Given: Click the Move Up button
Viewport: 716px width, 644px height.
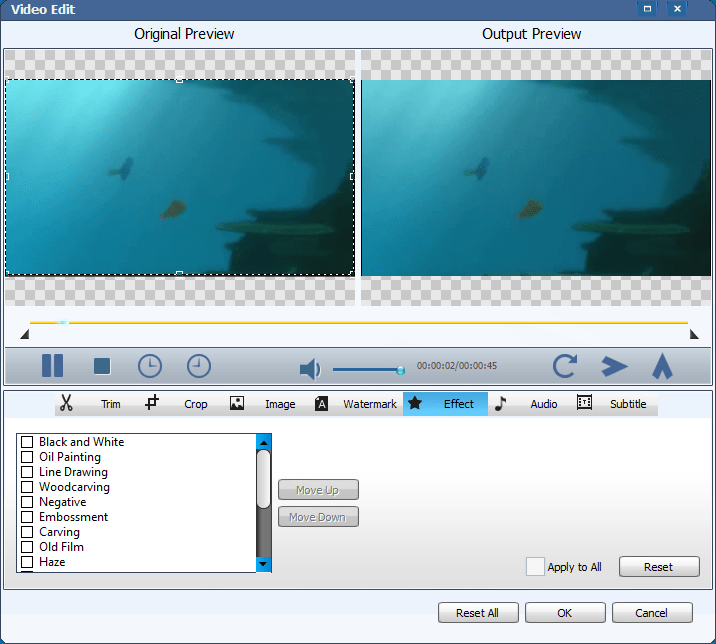Looking at the screenshot, I should 318,490.
